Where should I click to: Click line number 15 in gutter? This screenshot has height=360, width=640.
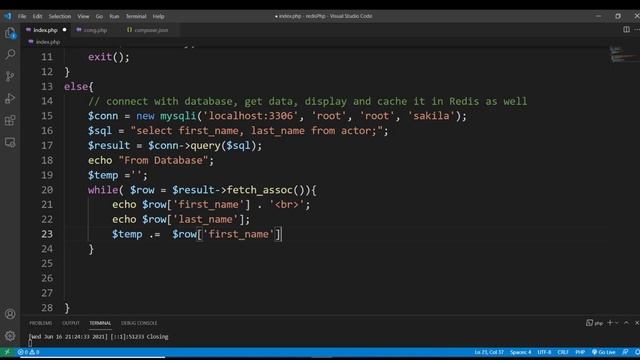click(x=47, y=116)
